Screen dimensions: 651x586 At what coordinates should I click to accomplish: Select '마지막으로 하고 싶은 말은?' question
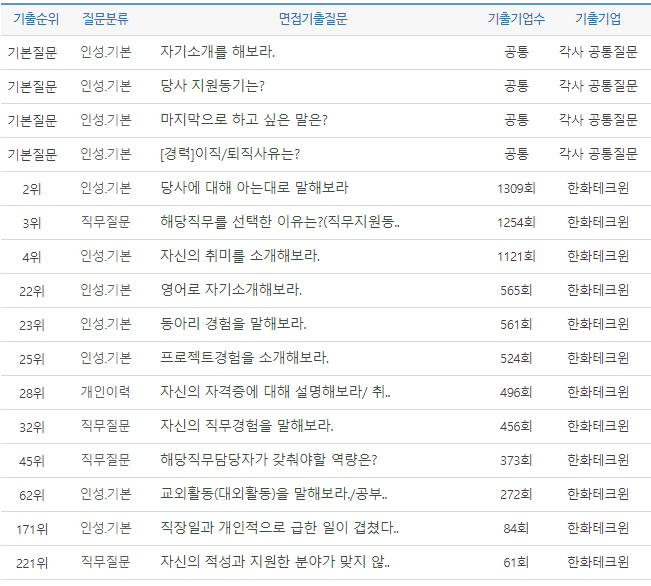[x=244, y=120]
